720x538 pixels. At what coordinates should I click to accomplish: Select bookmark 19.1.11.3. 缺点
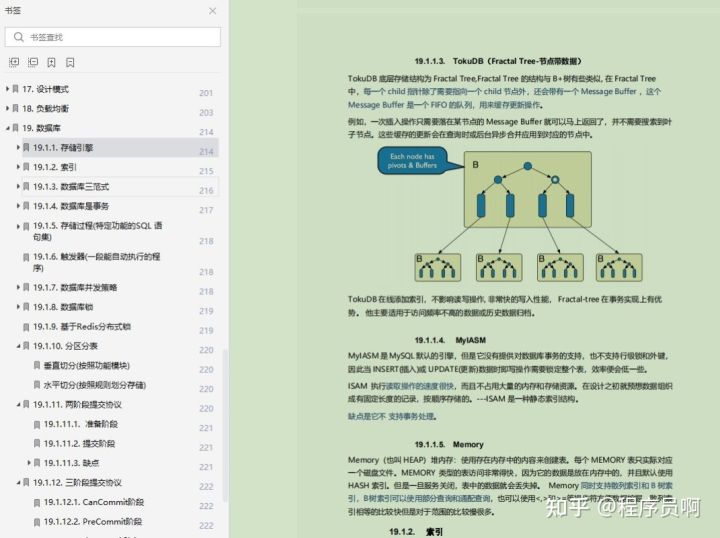72,463
